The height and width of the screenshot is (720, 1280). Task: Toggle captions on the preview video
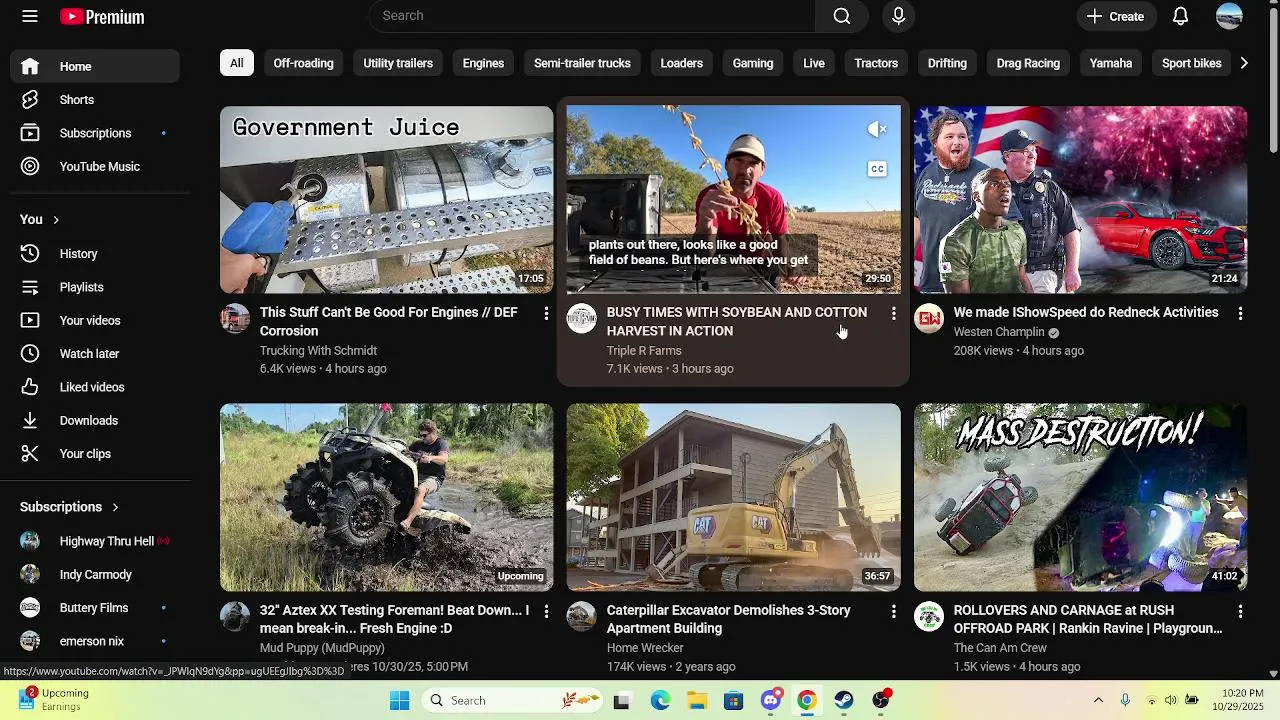(x=877, y=169)
